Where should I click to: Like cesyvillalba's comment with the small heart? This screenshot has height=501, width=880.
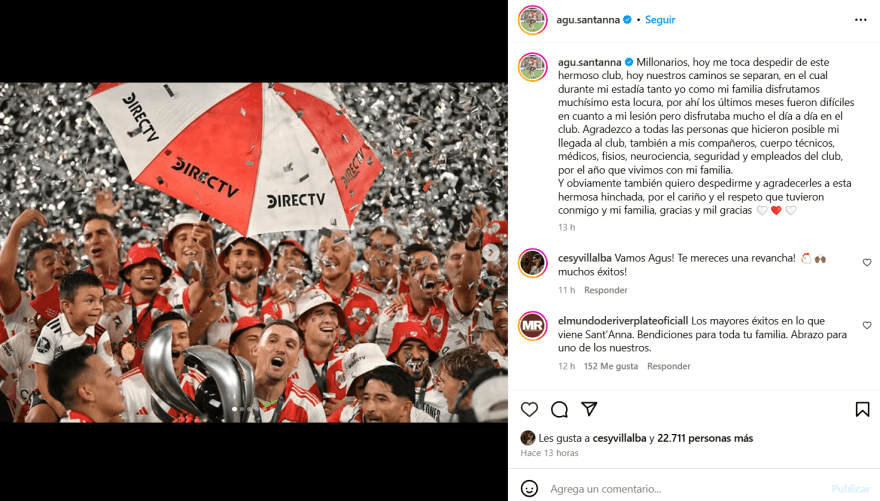coord(867,263)
